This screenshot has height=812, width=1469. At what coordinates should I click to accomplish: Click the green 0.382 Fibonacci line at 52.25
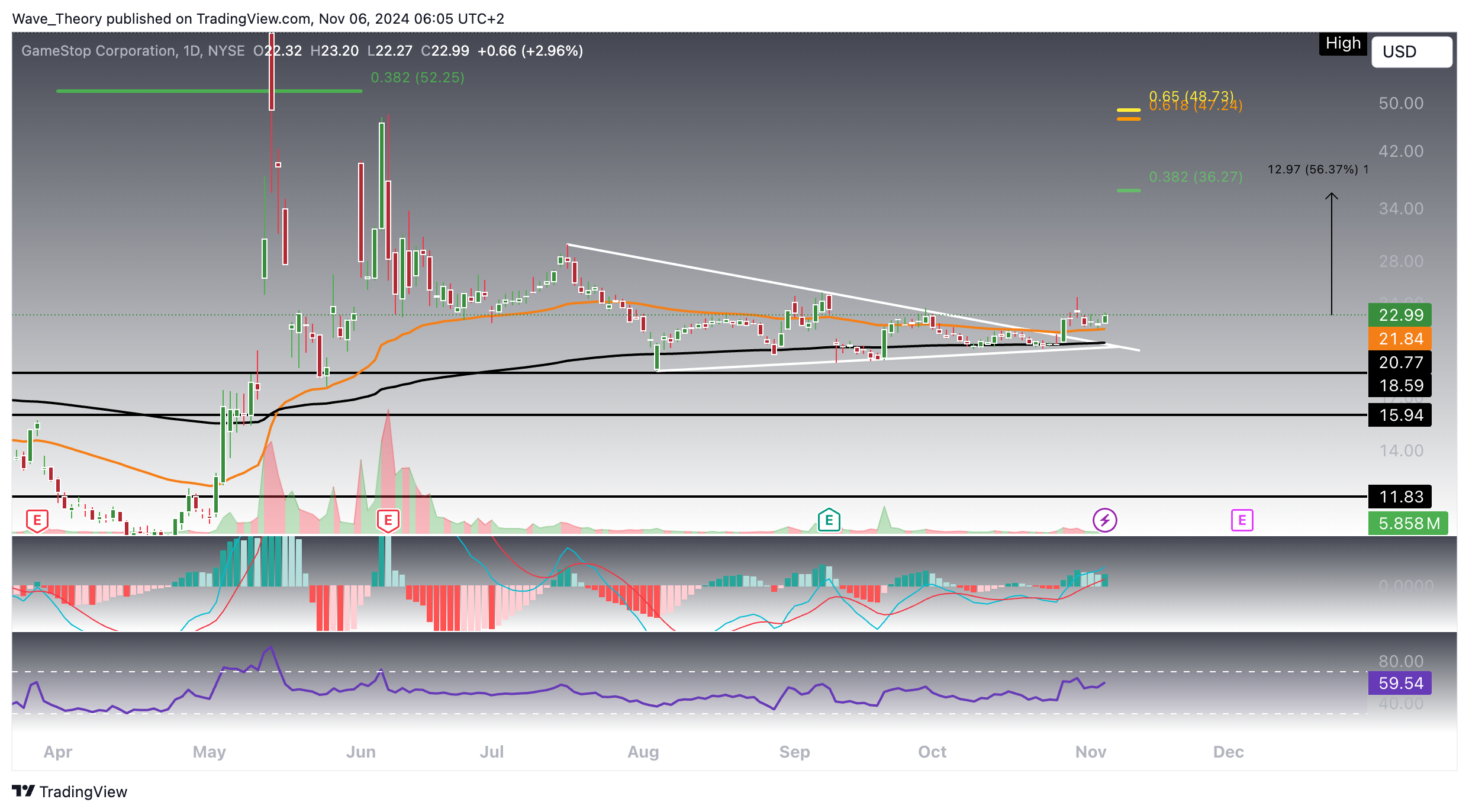pos(209,91)
